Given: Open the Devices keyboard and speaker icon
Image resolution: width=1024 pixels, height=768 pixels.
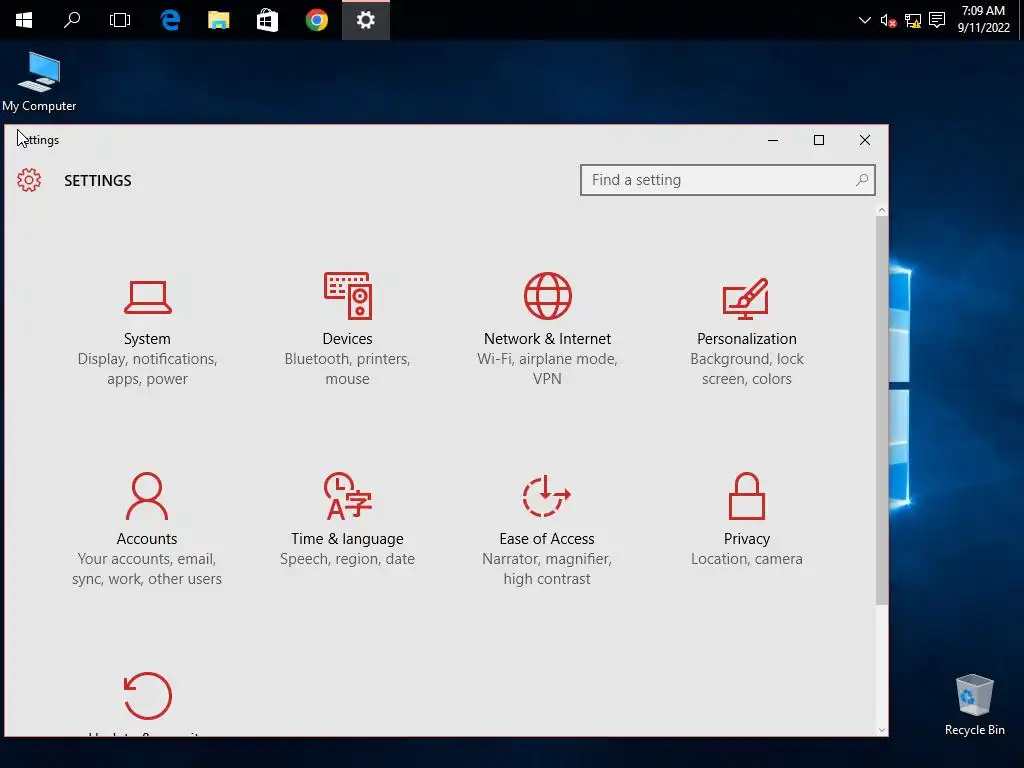Looking at the screenshot, I should click(347, 296).
